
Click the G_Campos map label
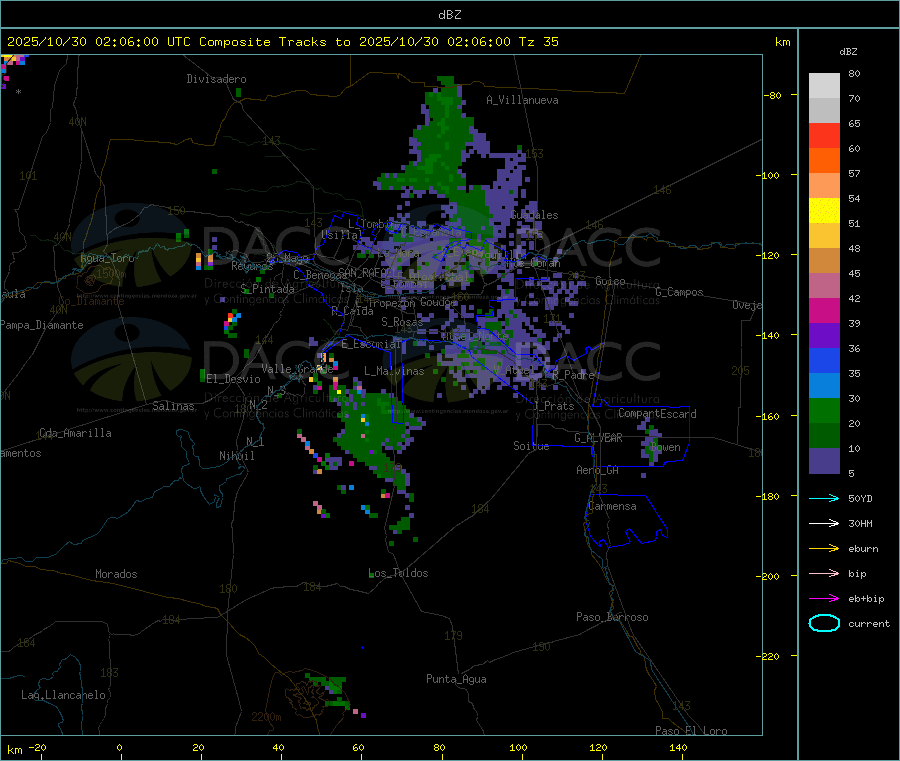click(x=680, y=292)
